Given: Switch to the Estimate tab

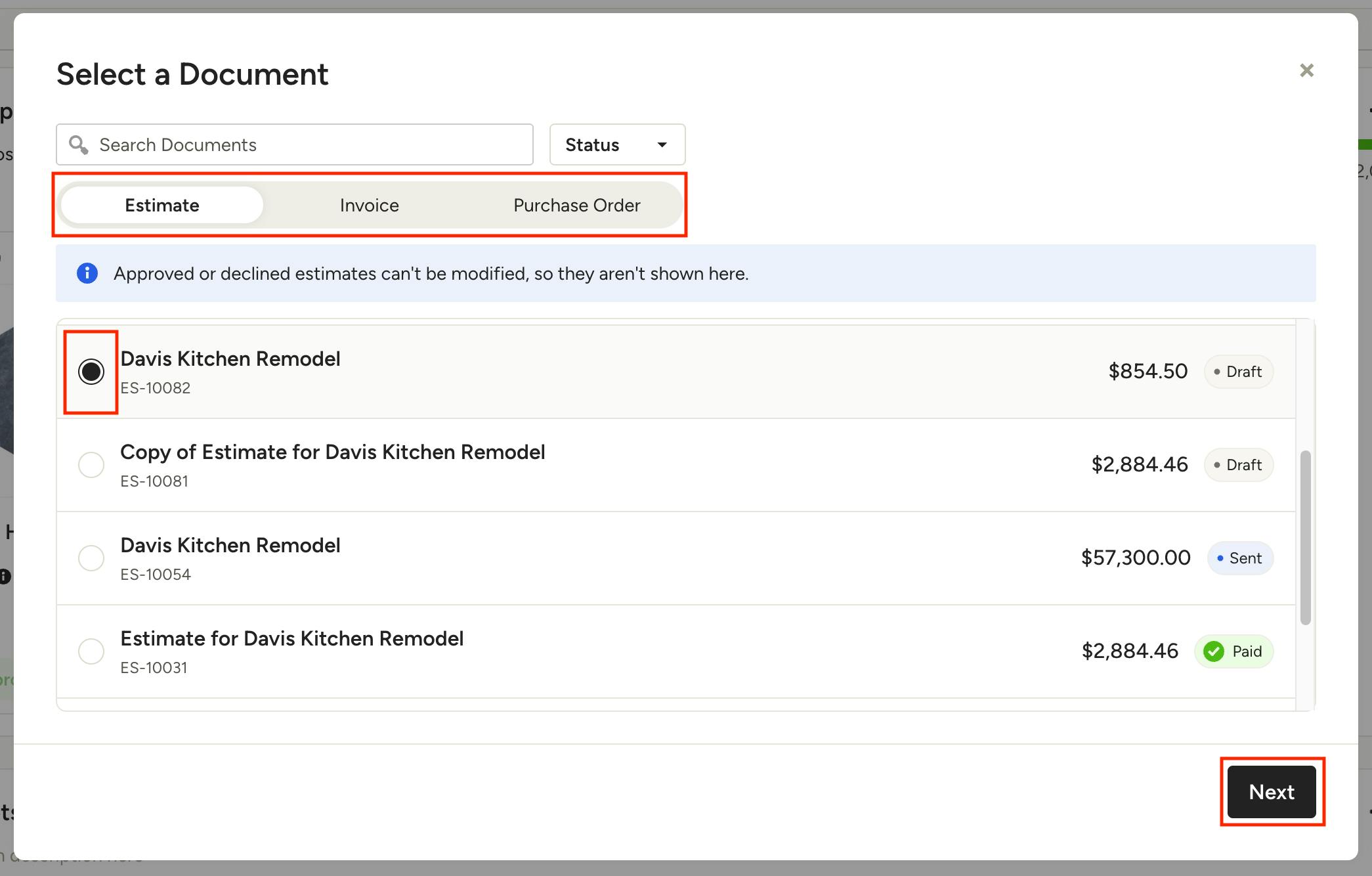Looking at the screenshot, I should pyautogui.click(x=162, y=205).
